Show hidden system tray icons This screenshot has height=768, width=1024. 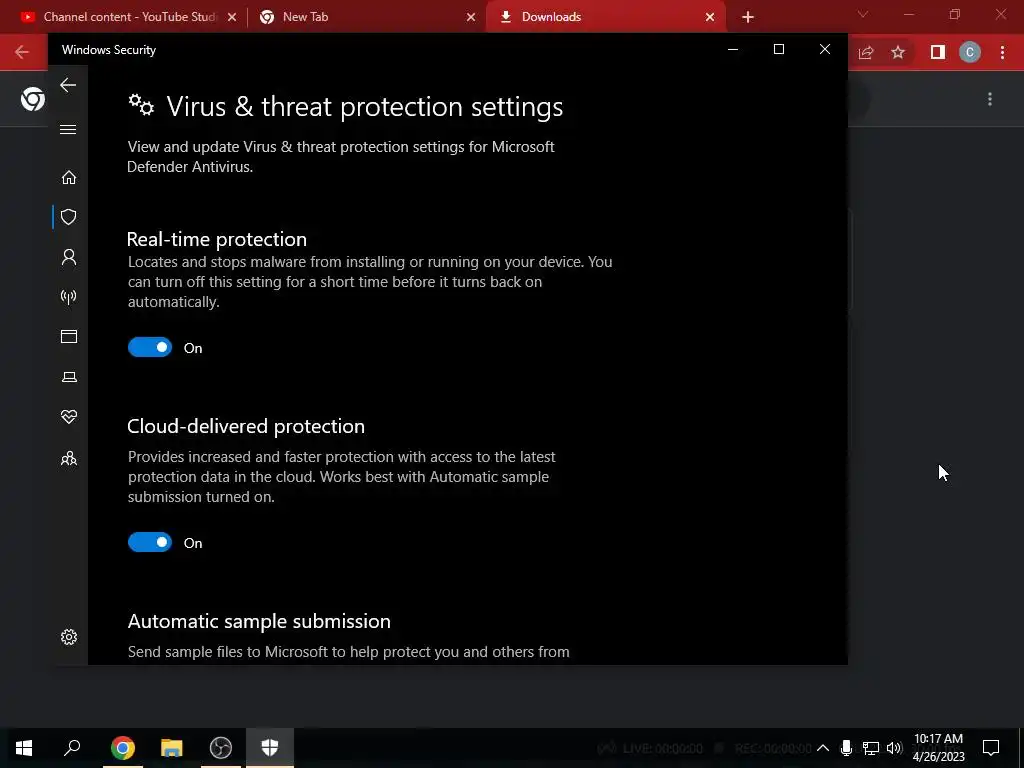[x=823, y=748]
